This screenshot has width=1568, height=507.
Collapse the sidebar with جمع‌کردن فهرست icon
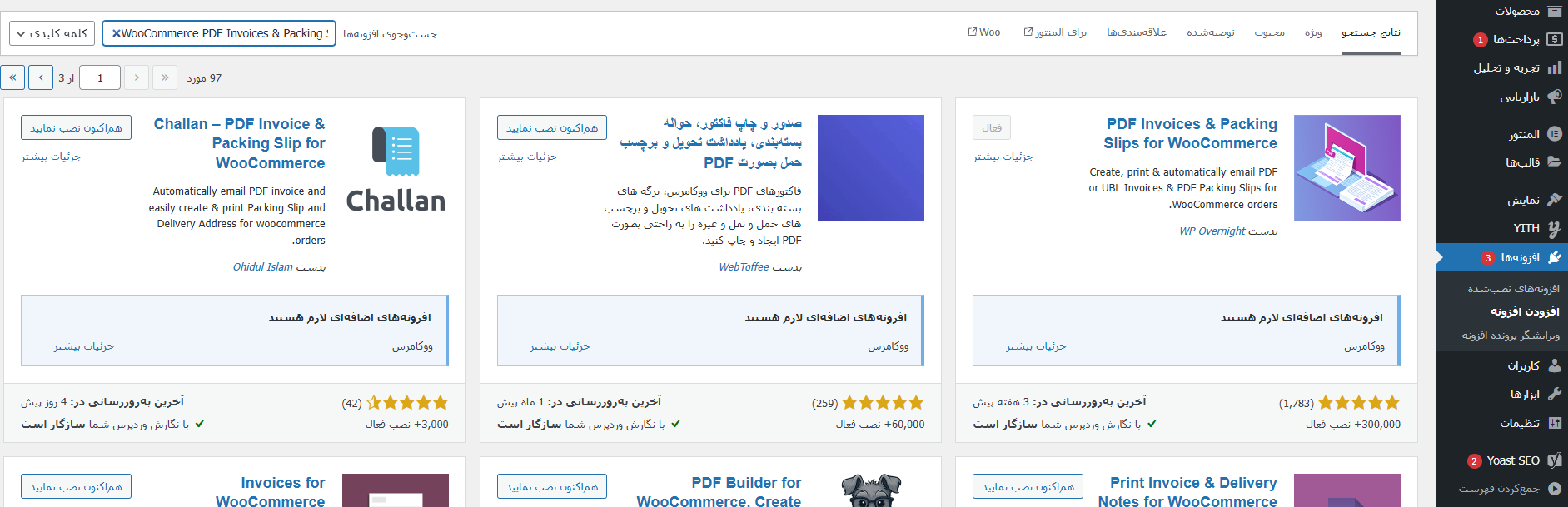[1554, 489]
